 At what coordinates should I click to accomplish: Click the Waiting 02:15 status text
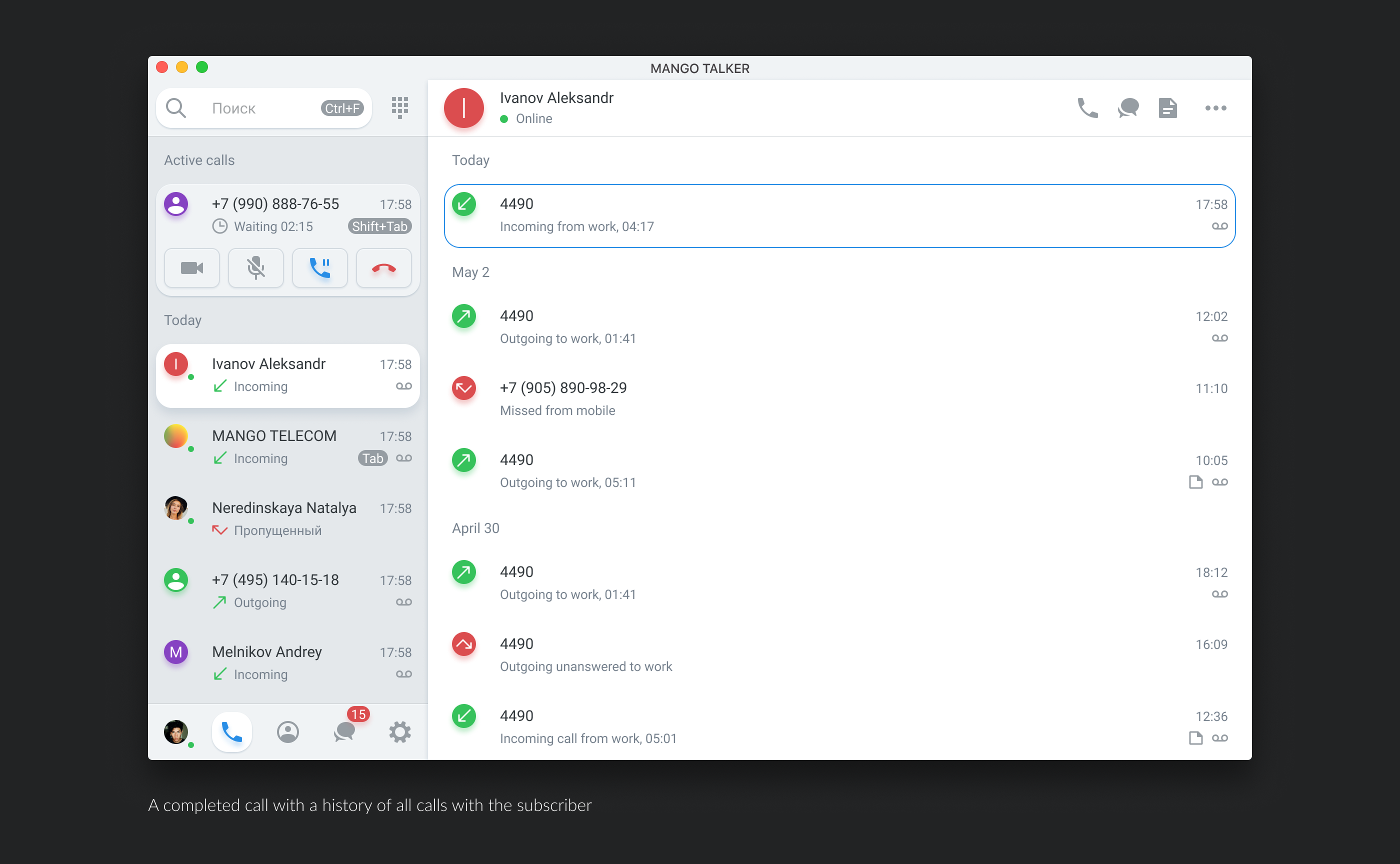point(273,226)
